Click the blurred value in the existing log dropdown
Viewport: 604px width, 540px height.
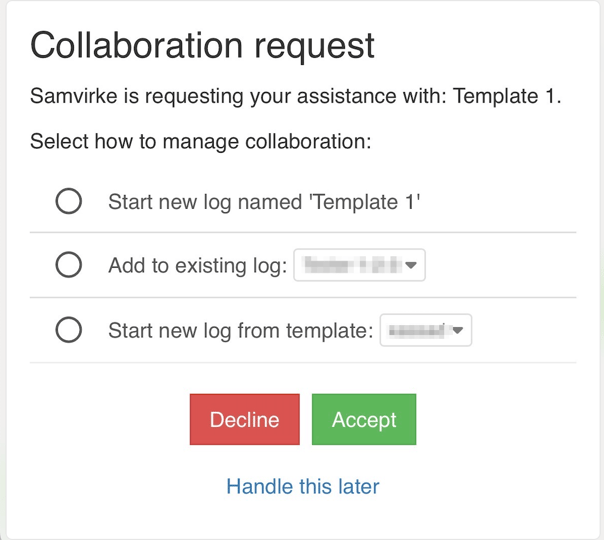click(x=351, y=265)
